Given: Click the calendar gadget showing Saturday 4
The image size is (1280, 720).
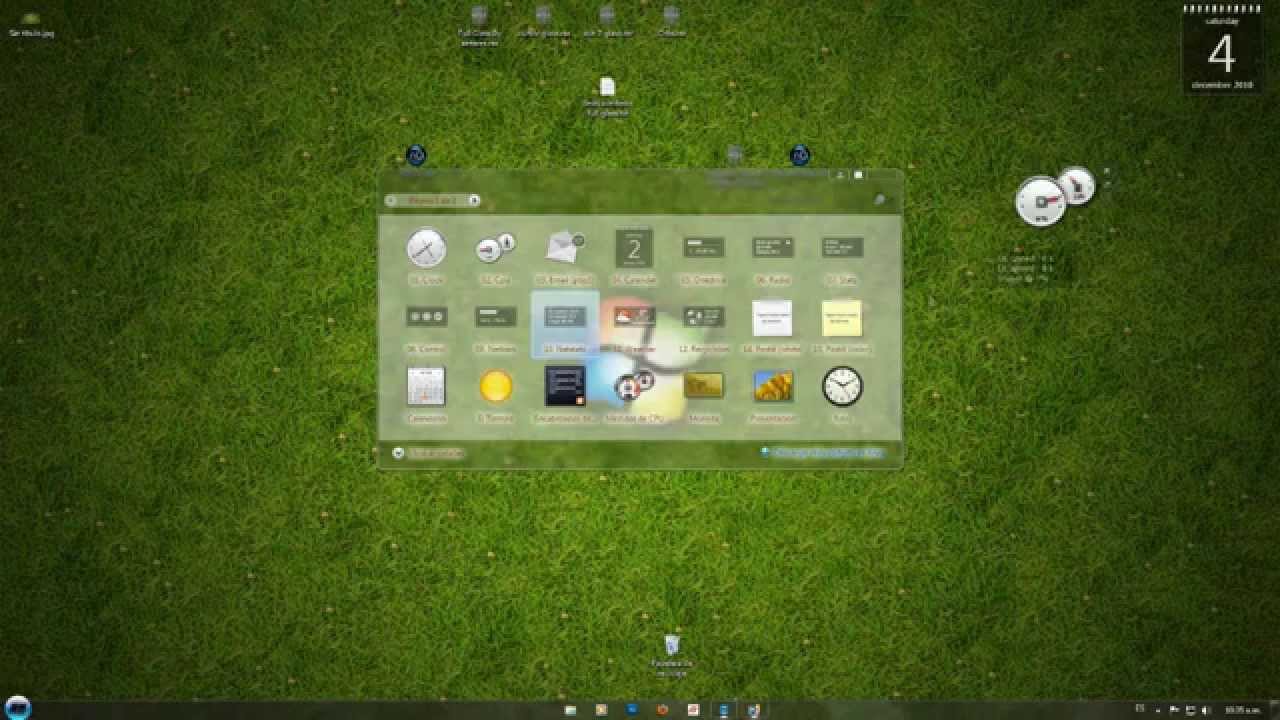Looking at the screenshot, I should (x=1220, y=49).
